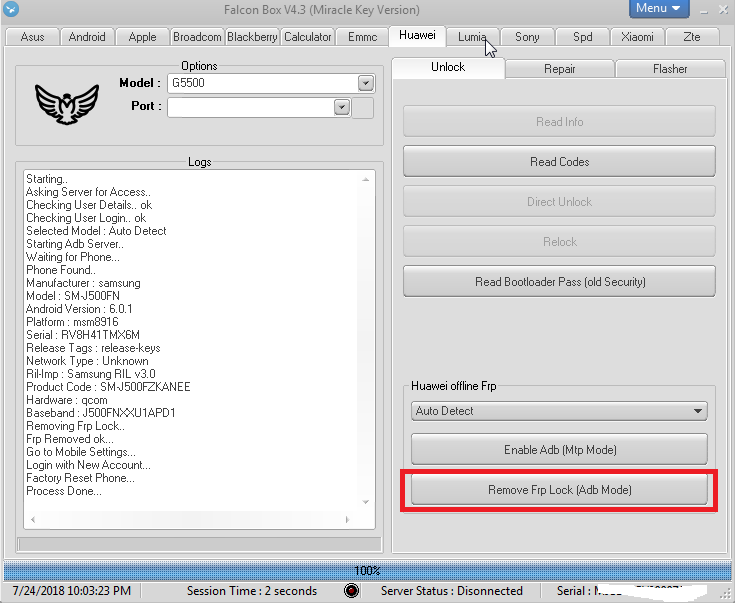Click 'Server Status : Disonnected' text
This screenshot has width=735, height=603.
pos(451,591)
